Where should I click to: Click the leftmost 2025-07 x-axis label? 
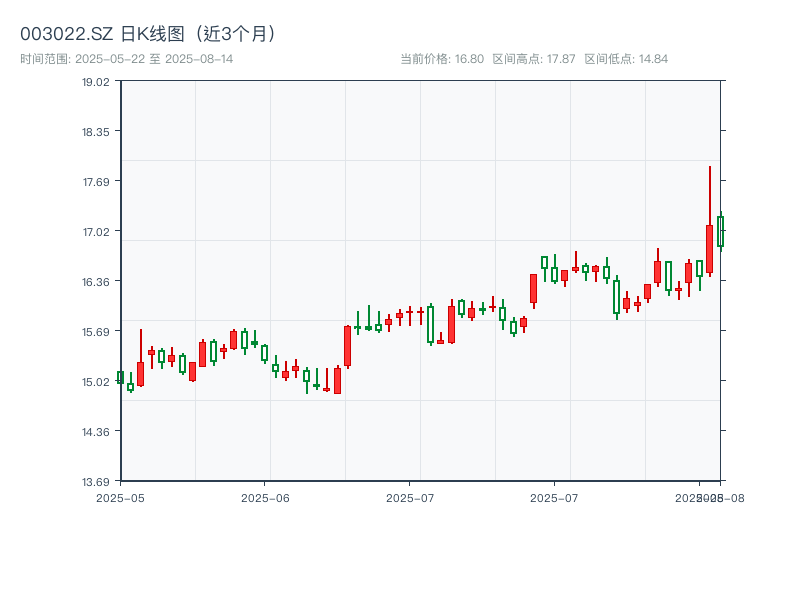410,497
